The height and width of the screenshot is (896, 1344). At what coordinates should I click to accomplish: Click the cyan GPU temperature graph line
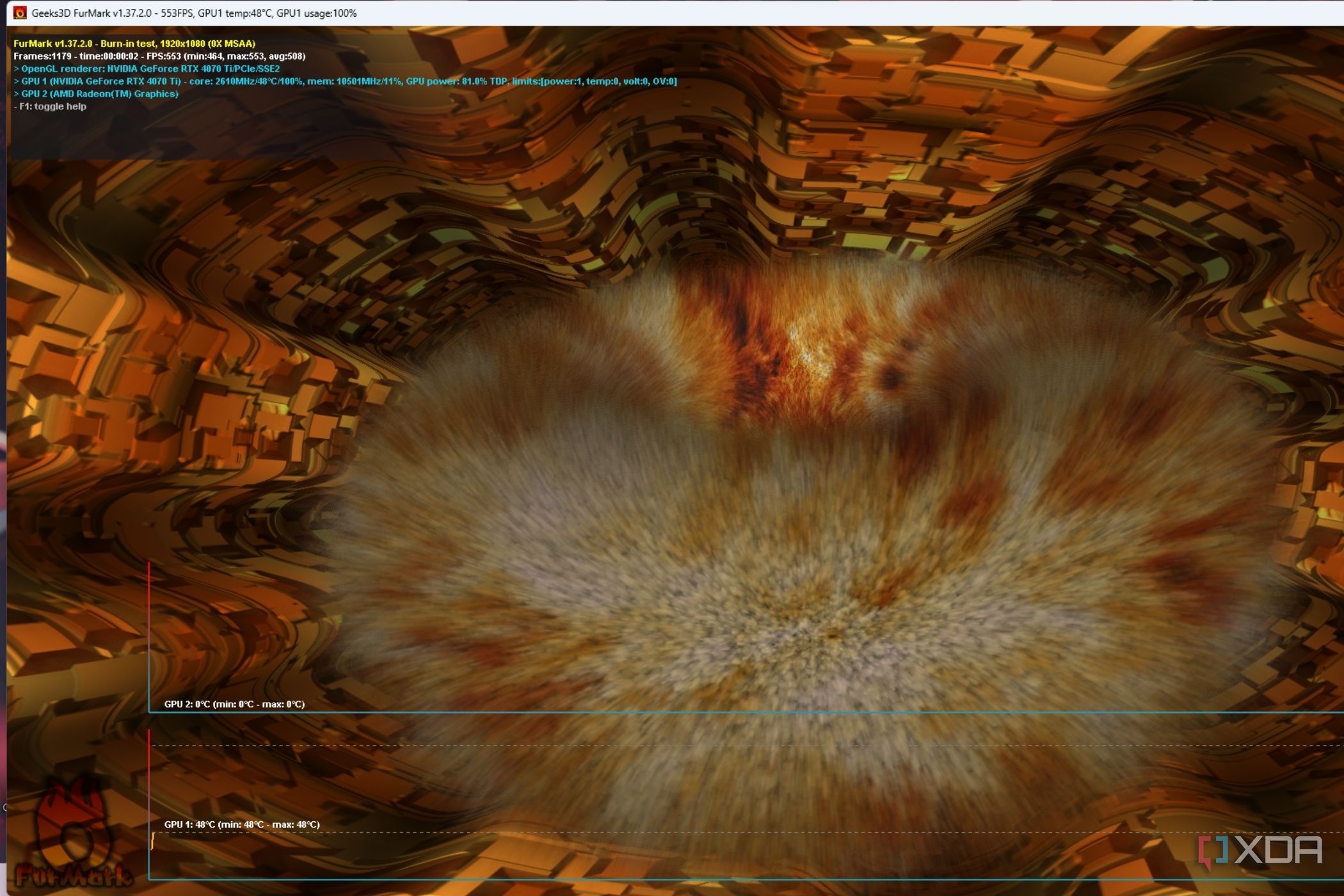click(x=640, y=712)
